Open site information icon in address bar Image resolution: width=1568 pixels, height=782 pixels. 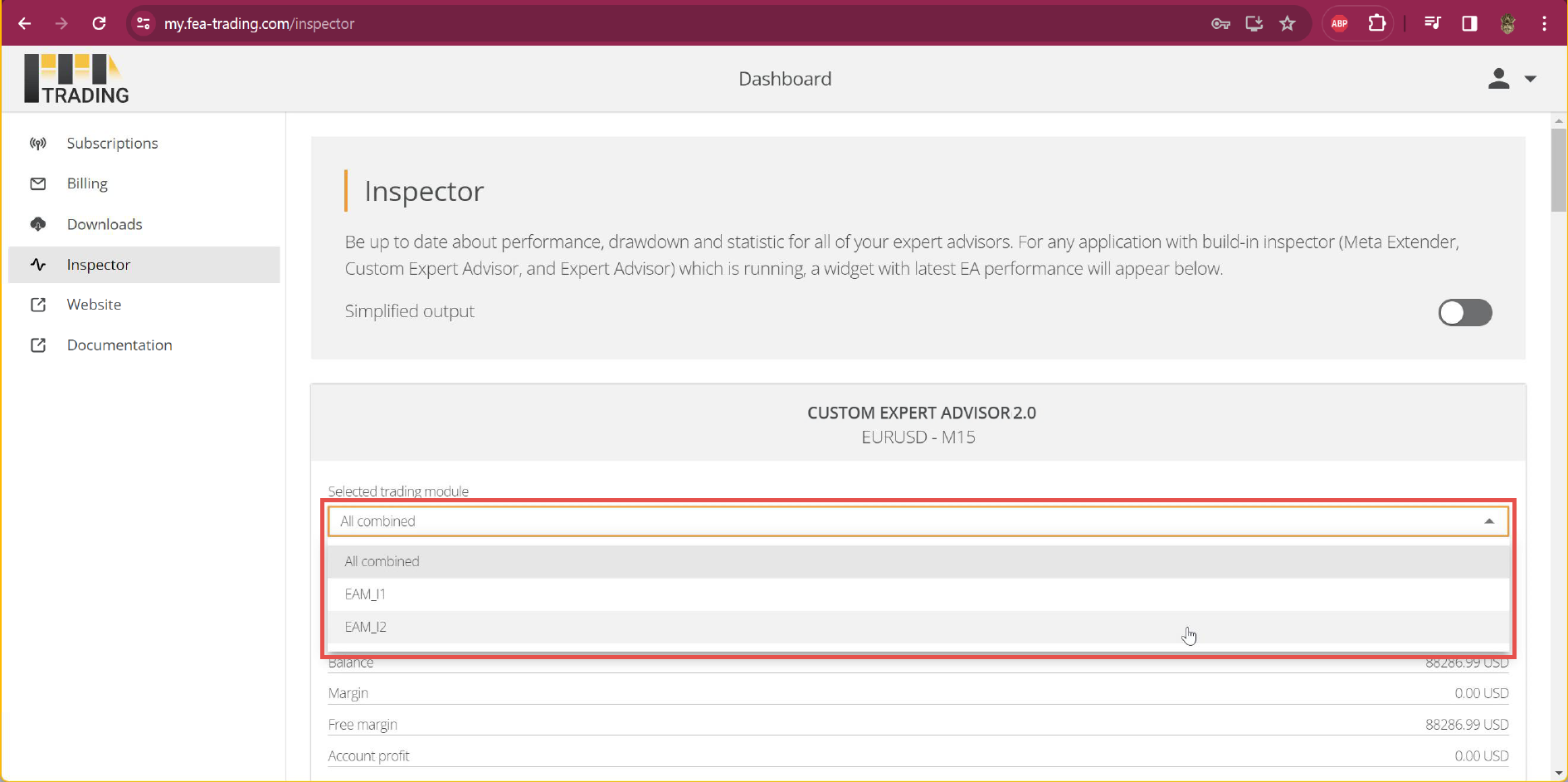click(x=144, y=23)
